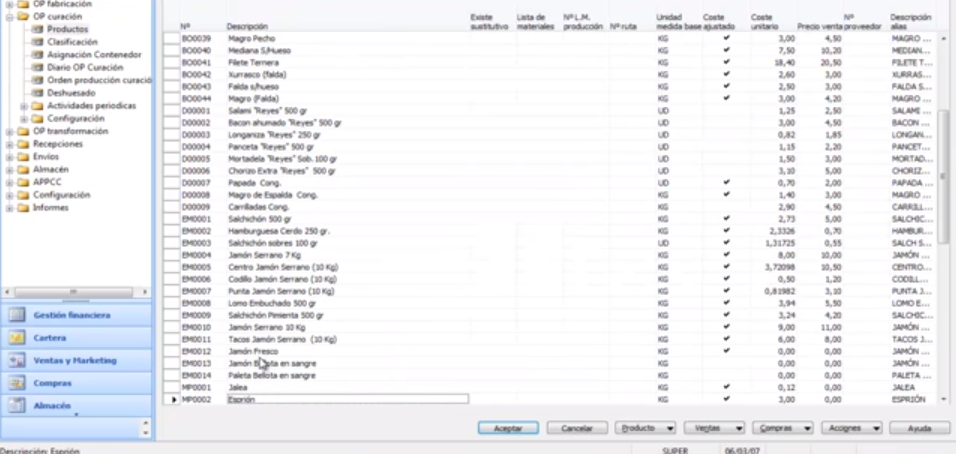956x454 pixels.
Task: Open the Productos item icon in tree
Action: pyautogui.click(x=38, y=29)
